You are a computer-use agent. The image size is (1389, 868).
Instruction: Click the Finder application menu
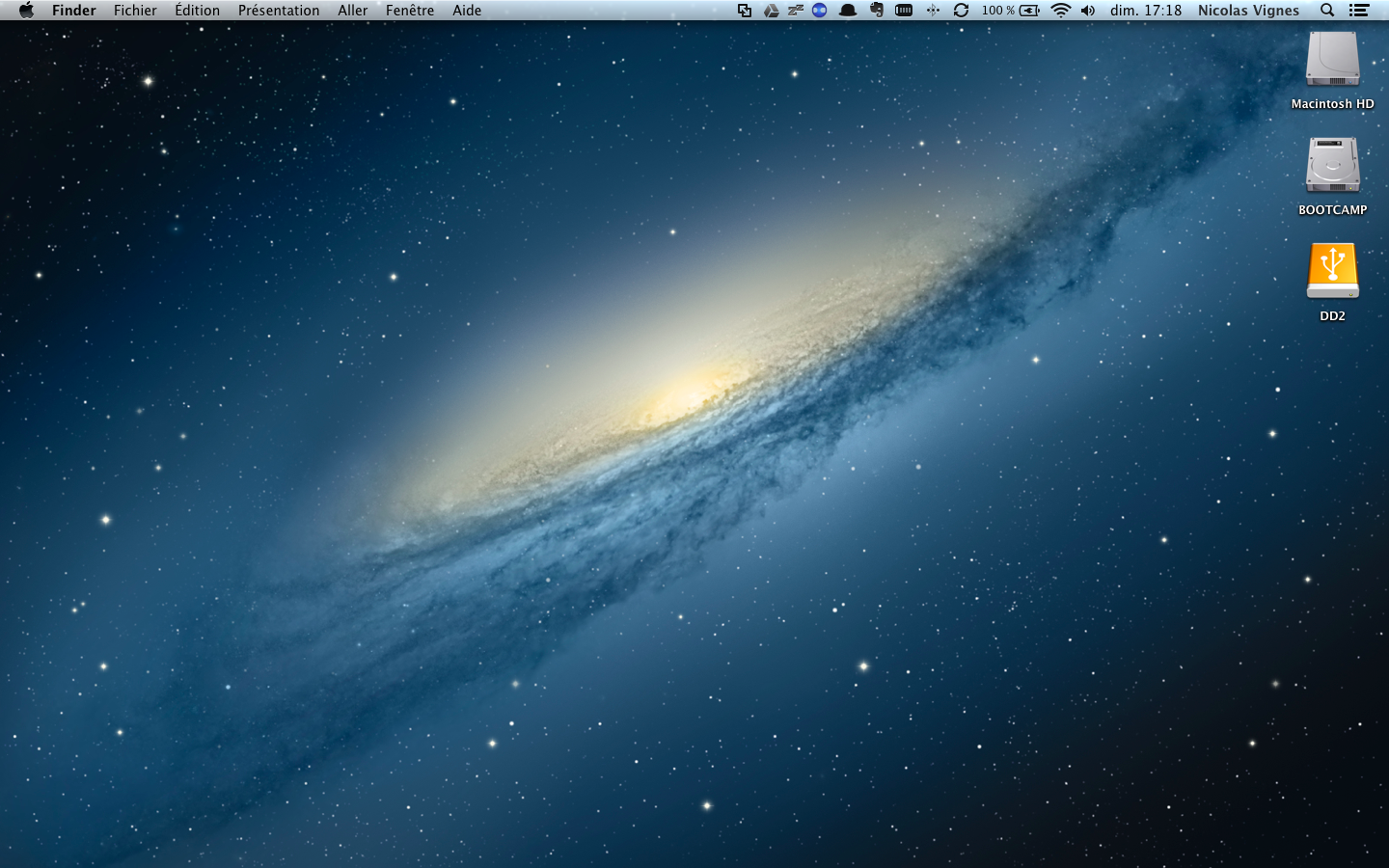tap(74, 11)
